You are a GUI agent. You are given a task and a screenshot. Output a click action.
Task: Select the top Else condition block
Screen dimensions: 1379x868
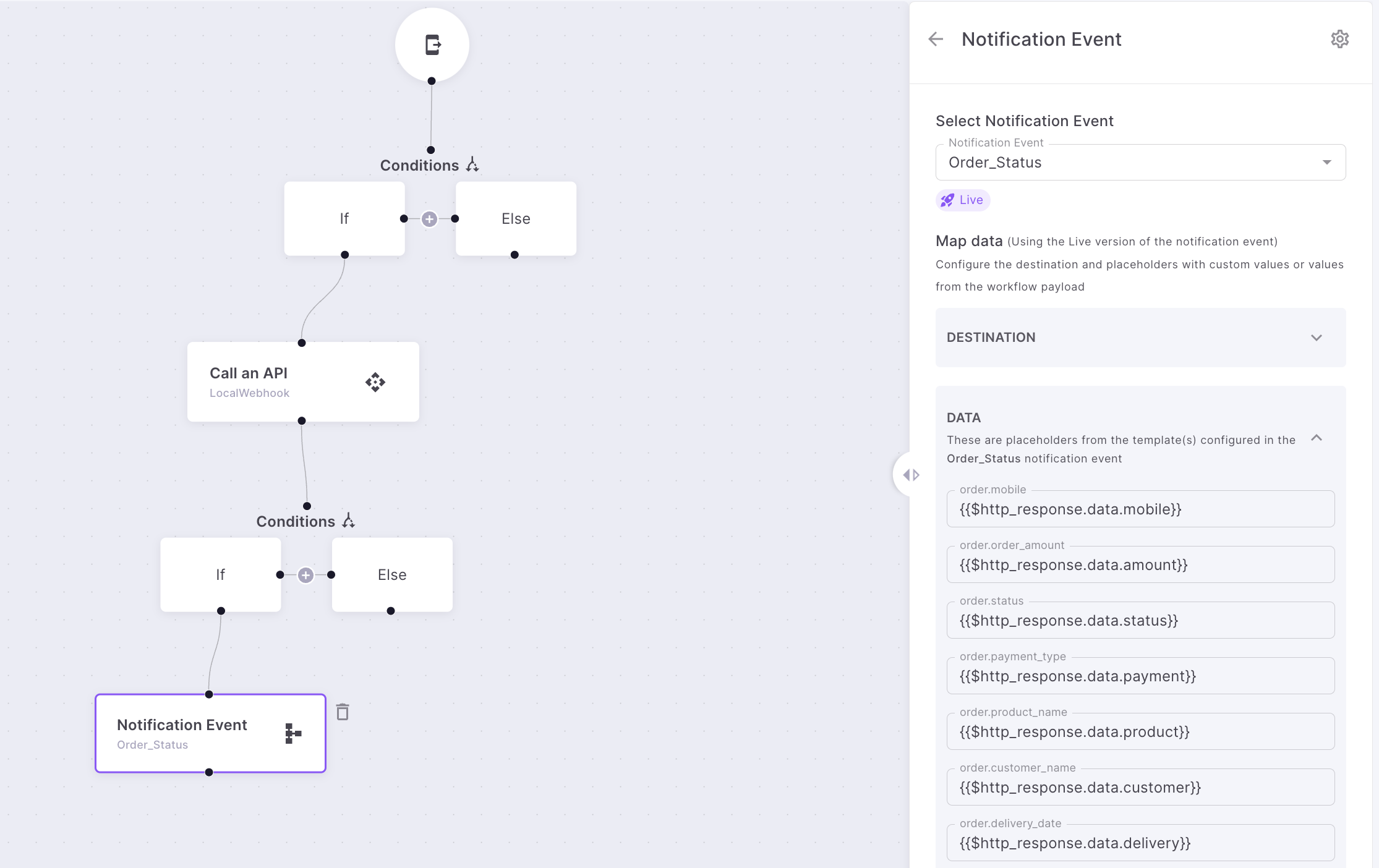[516, 219]
